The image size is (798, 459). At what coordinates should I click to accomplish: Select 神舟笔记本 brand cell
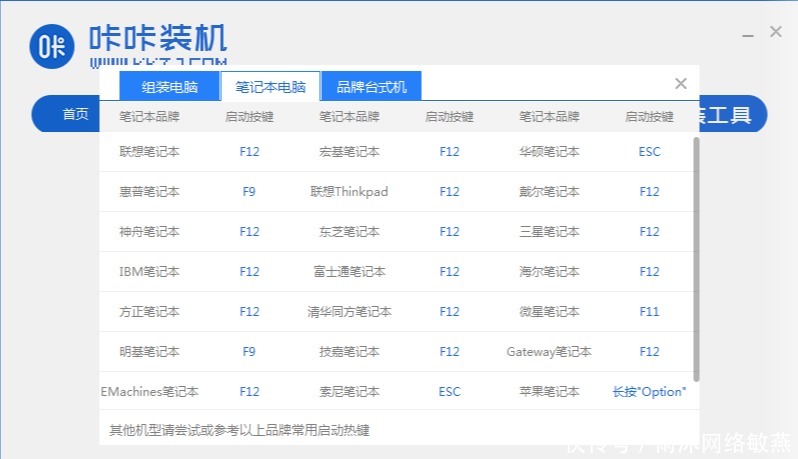[149, 232]
